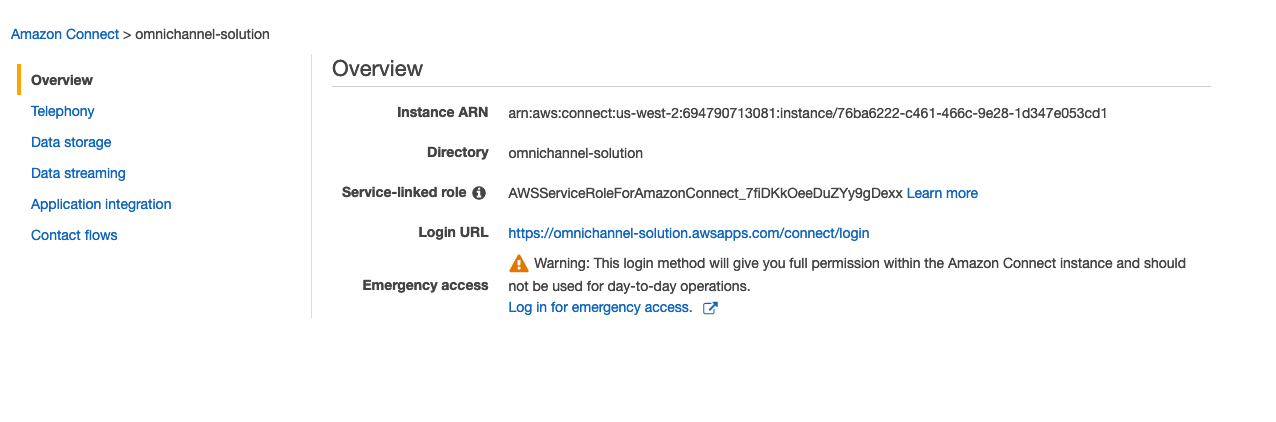Open the Amazon Connect breadcrumb link

point(64,34)
